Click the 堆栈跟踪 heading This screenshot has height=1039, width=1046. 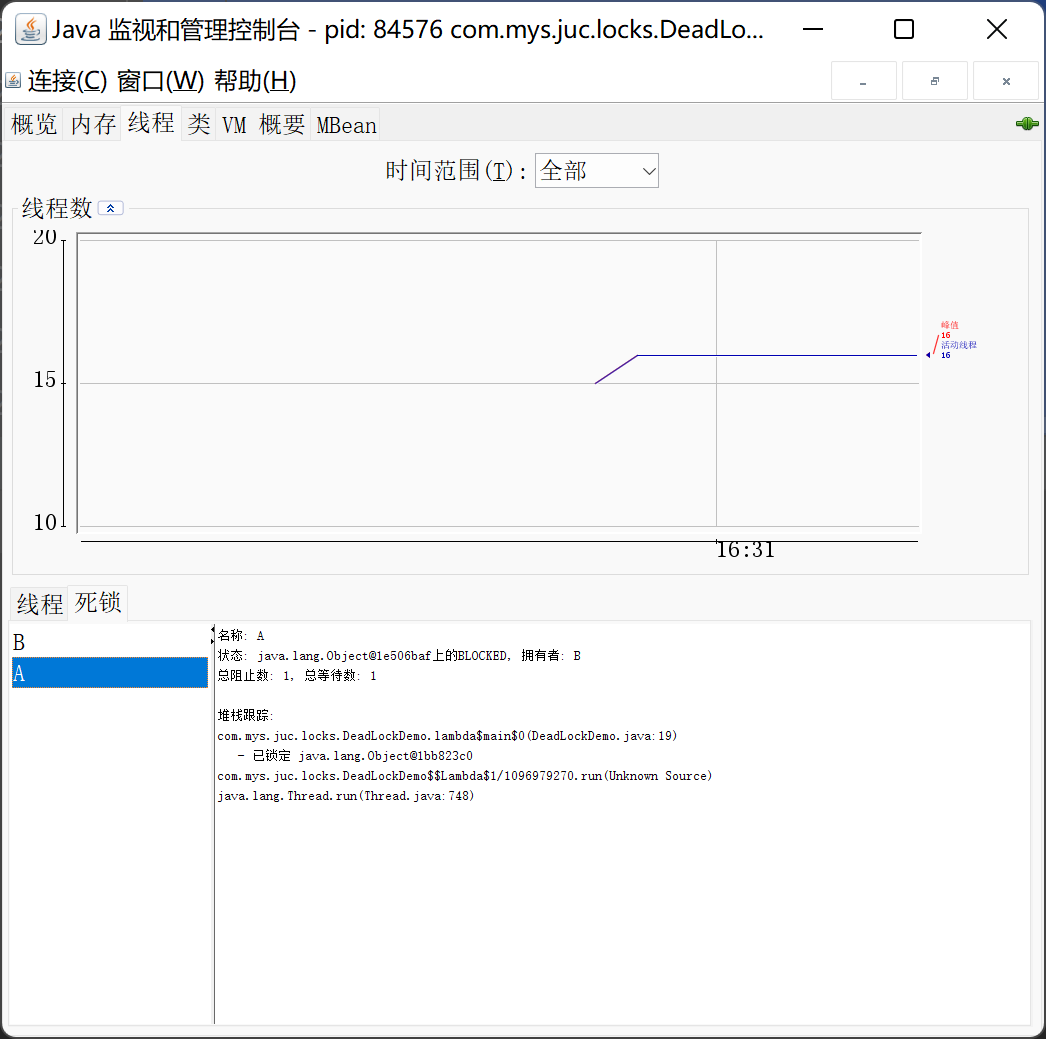[245, 716]
